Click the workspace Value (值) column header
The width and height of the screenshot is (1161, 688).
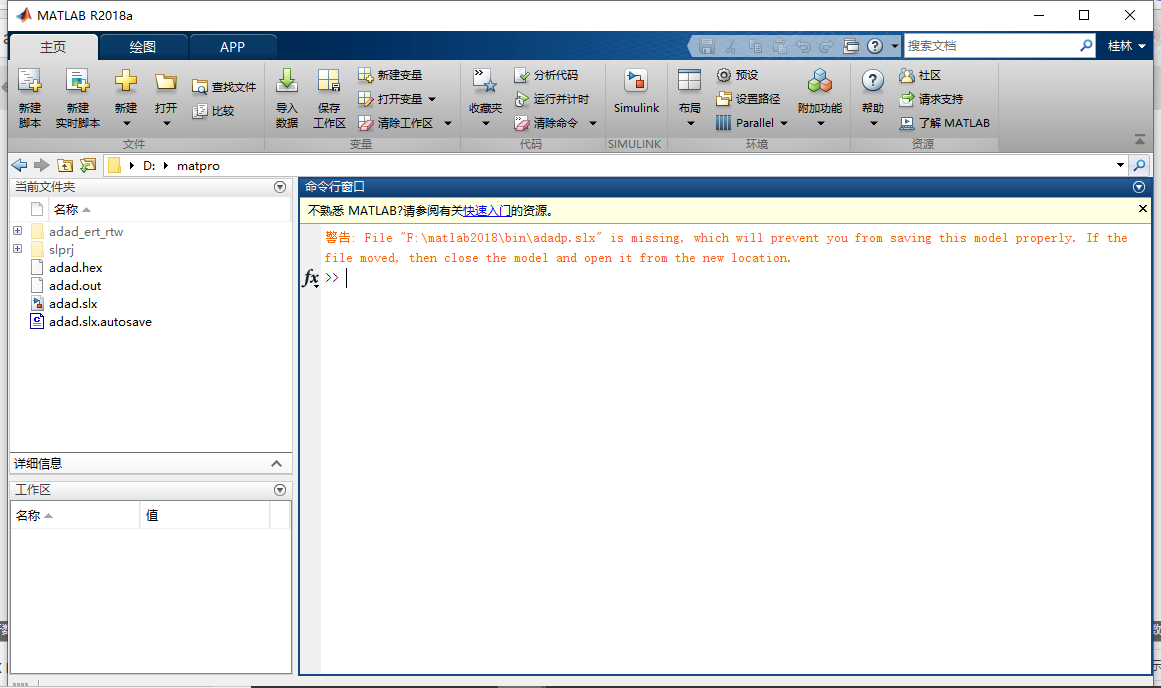tap(204, 515)
